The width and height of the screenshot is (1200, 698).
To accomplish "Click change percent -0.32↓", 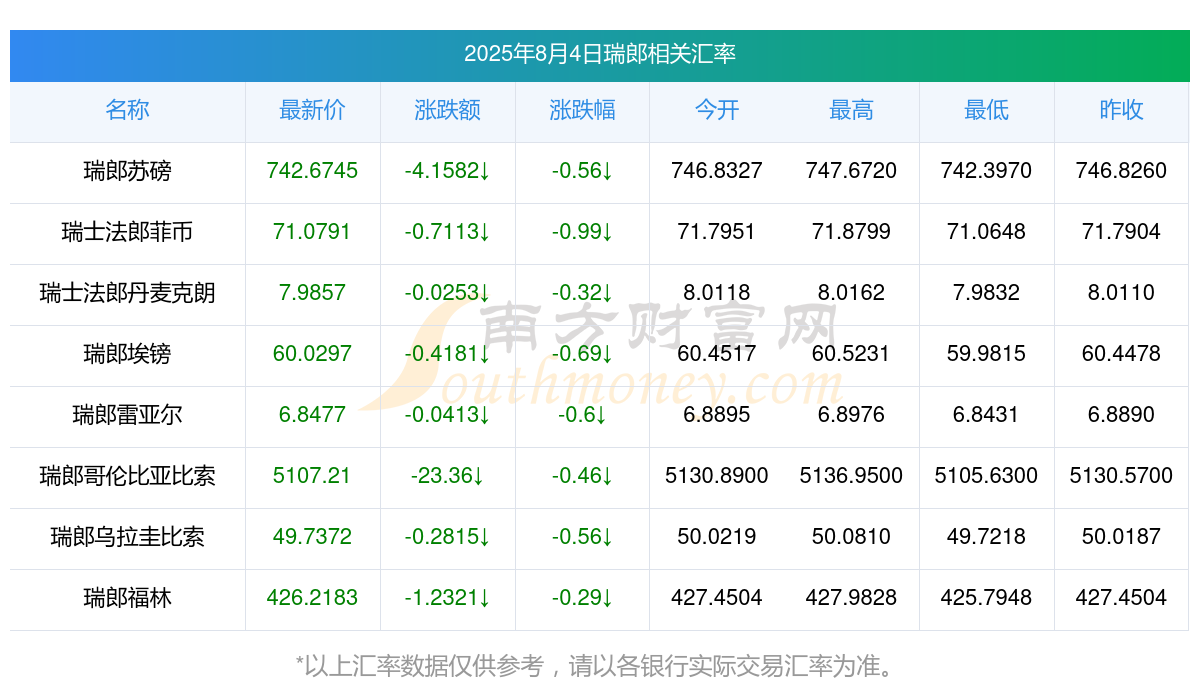I will click(x=582, y=293).
